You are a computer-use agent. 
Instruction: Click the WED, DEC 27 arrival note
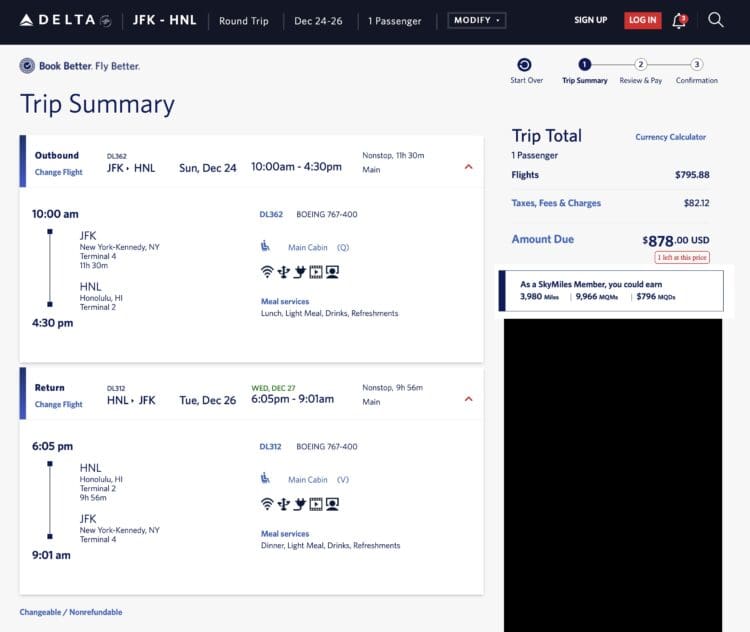[x=274, y=388]
